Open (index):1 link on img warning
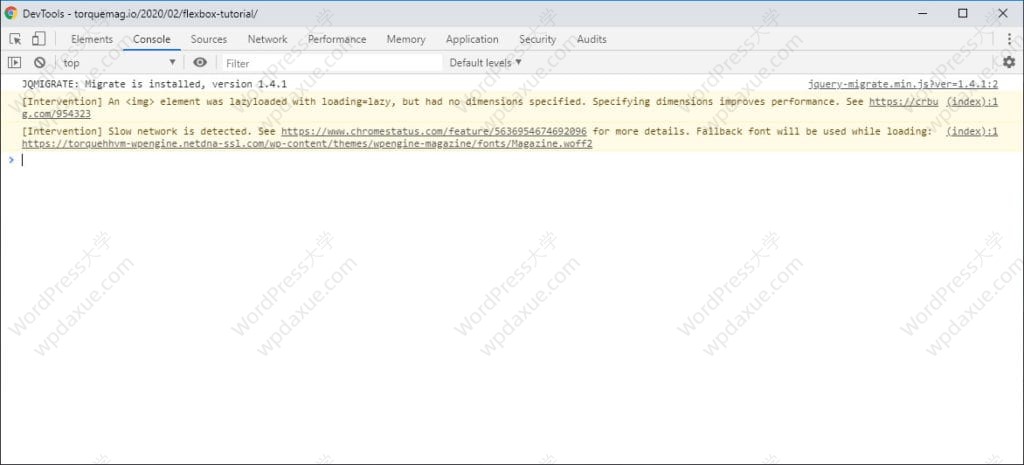The width and height of the screenshot is (1024, 465). tap(972, 102)
